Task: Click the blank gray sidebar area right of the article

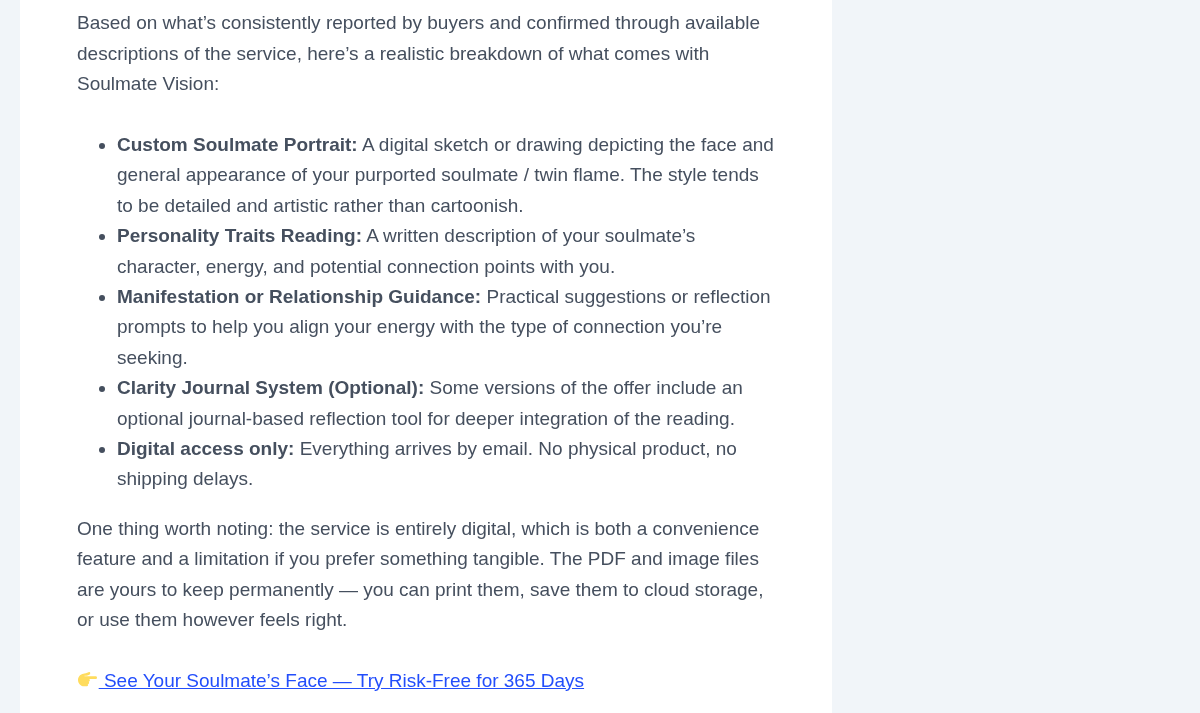Action: [x=1016, y=356]
